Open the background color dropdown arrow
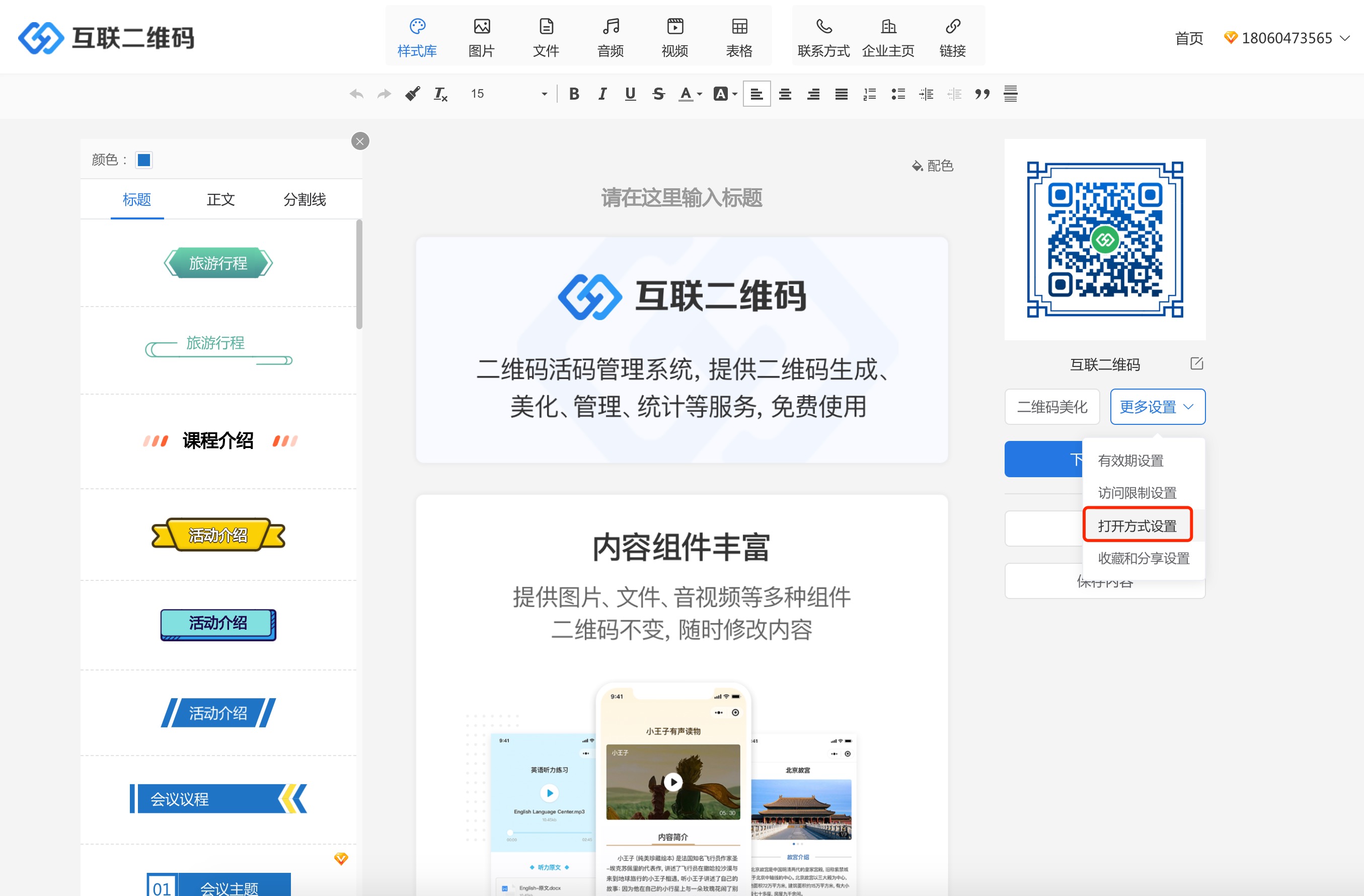This screenshot has width=1364, height=896. pos(735,94)
